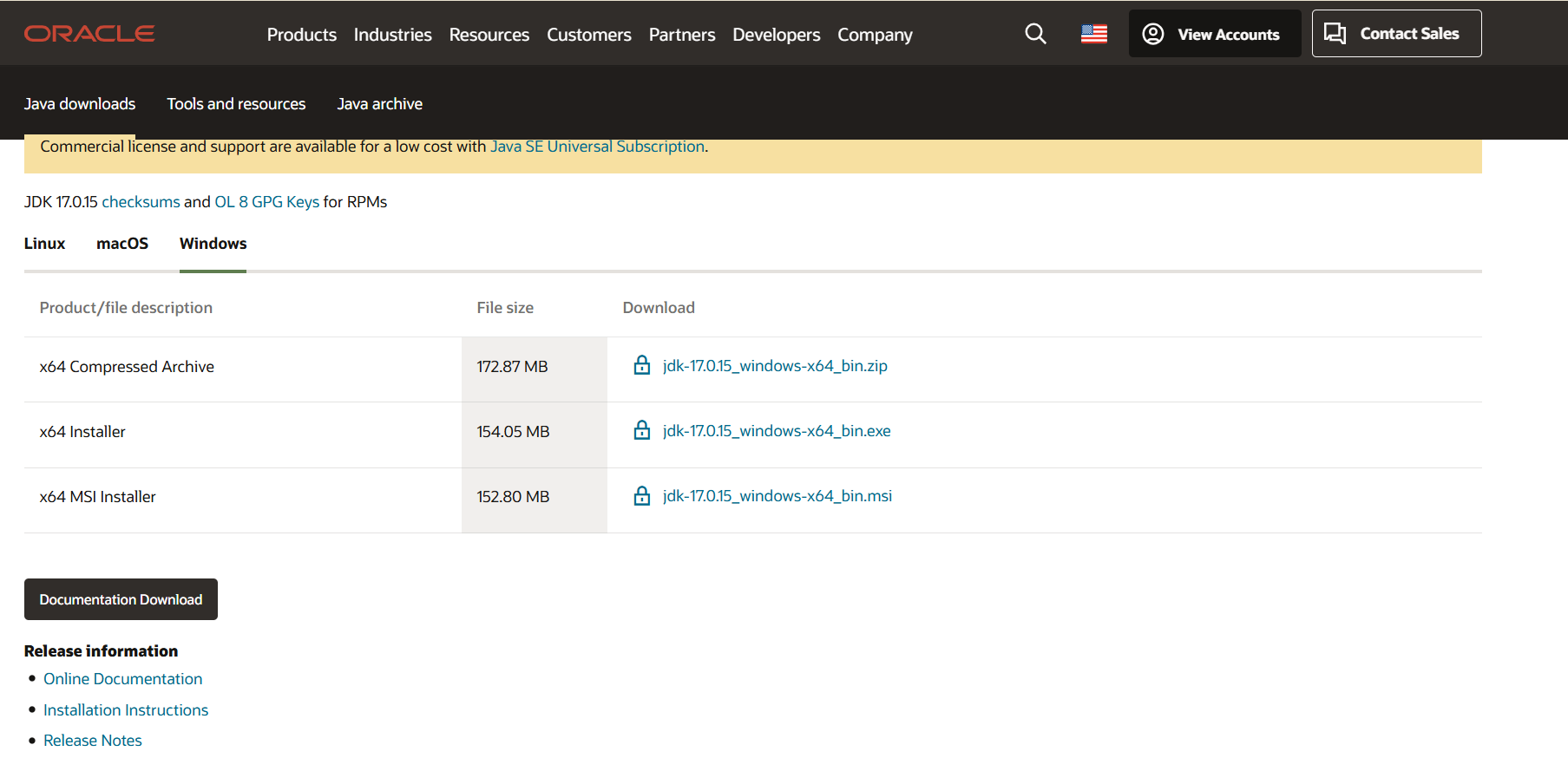Click the user icon in View Accounts
Screen dimensions: 1568x758
click(1153, 34)
